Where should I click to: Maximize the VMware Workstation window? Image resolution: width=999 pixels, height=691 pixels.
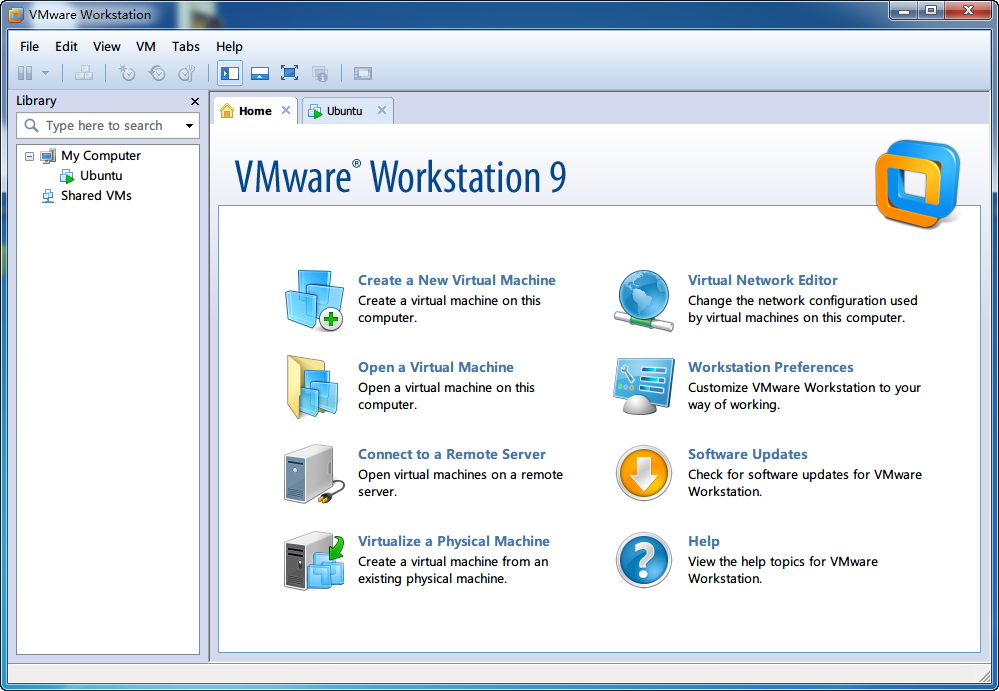(x=931, y=10)
